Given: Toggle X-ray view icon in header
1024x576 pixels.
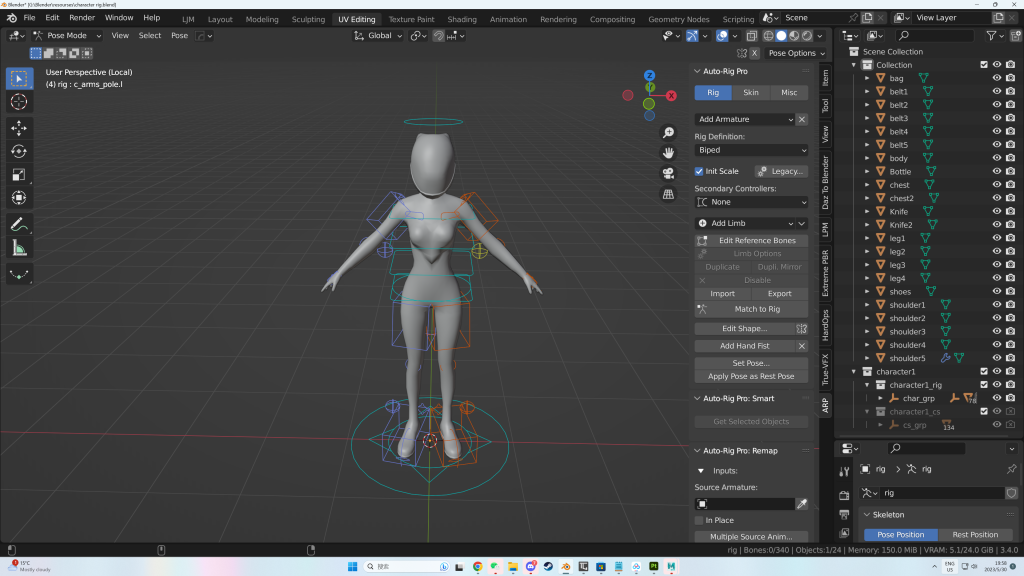Looking at the screenshot, I should (752, 36).
